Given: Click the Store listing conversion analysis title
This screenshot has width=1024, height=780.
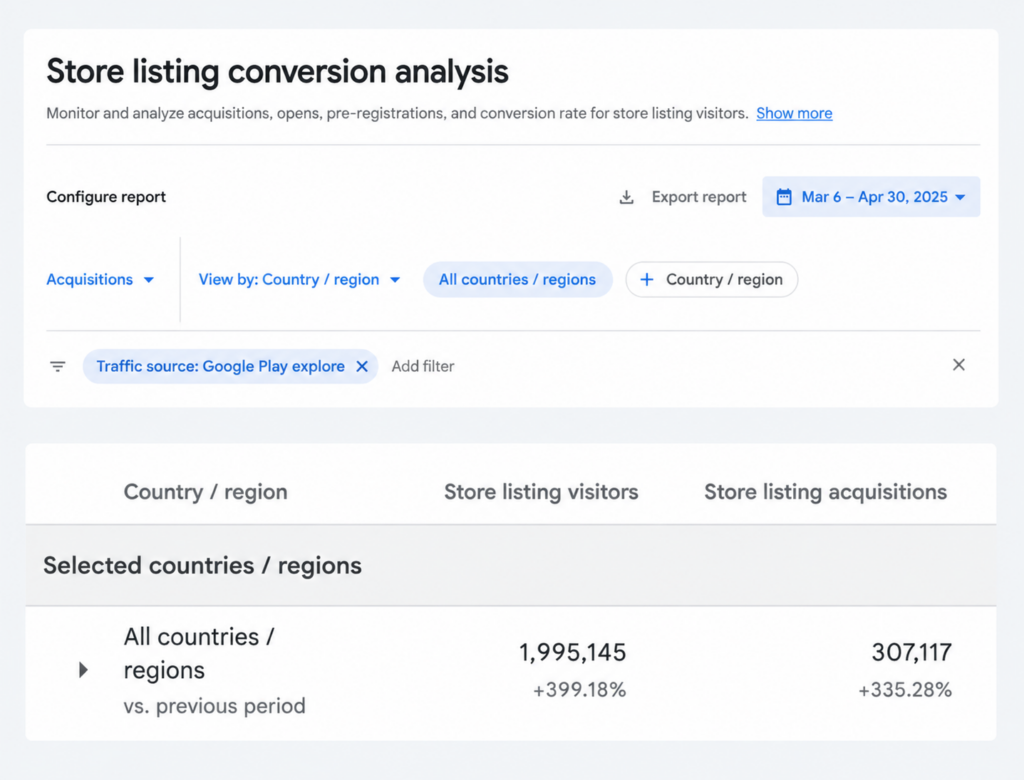Looking at the screenshot, I should pos(277,71).
